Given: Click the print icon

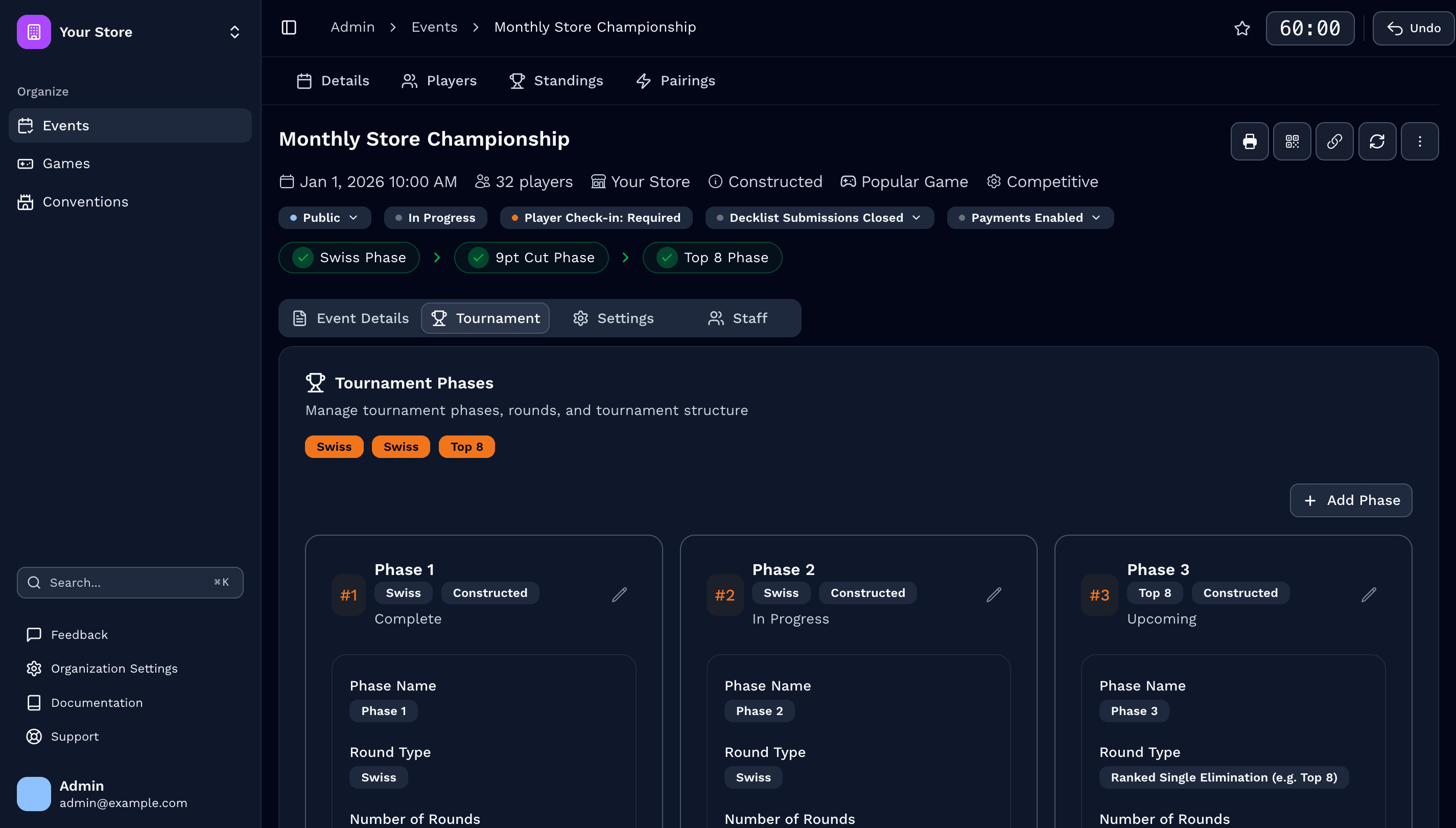Looking at the screenshot, I should [x=1249, y=141].
